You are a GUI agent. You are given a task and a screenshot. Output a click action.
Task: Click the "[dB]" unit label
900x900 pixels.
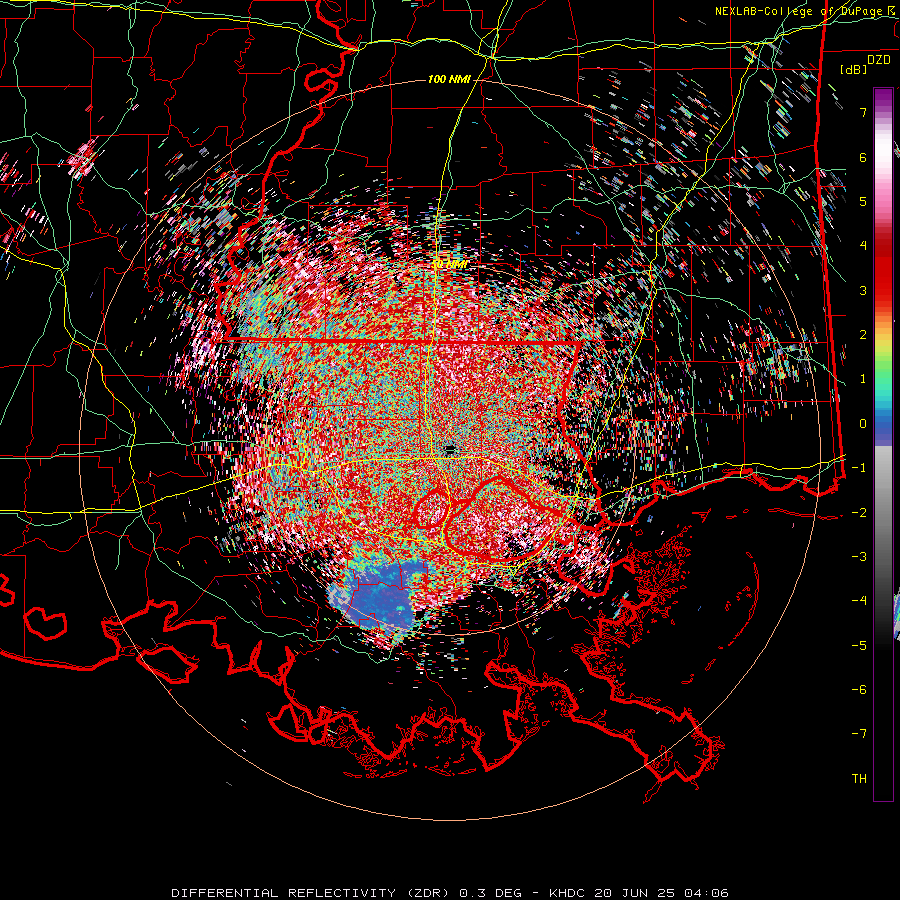854,69
